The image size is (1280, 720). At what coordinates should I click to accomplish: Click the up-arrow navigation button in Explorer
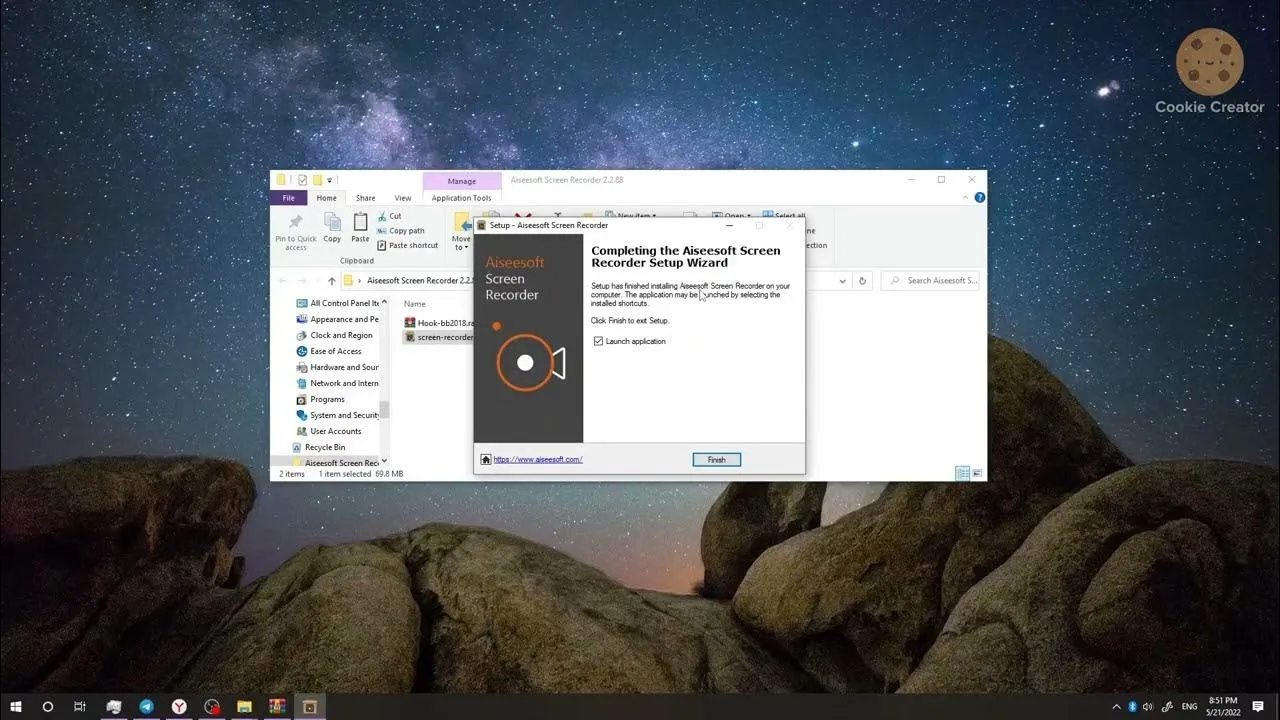pos(332,281)
